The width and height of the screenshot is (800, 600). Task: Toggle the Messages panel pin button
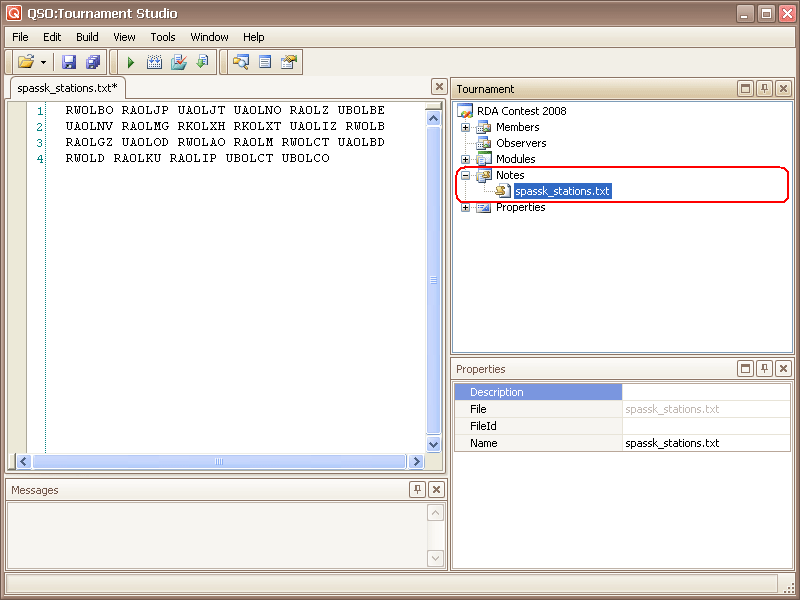point(418,490)
